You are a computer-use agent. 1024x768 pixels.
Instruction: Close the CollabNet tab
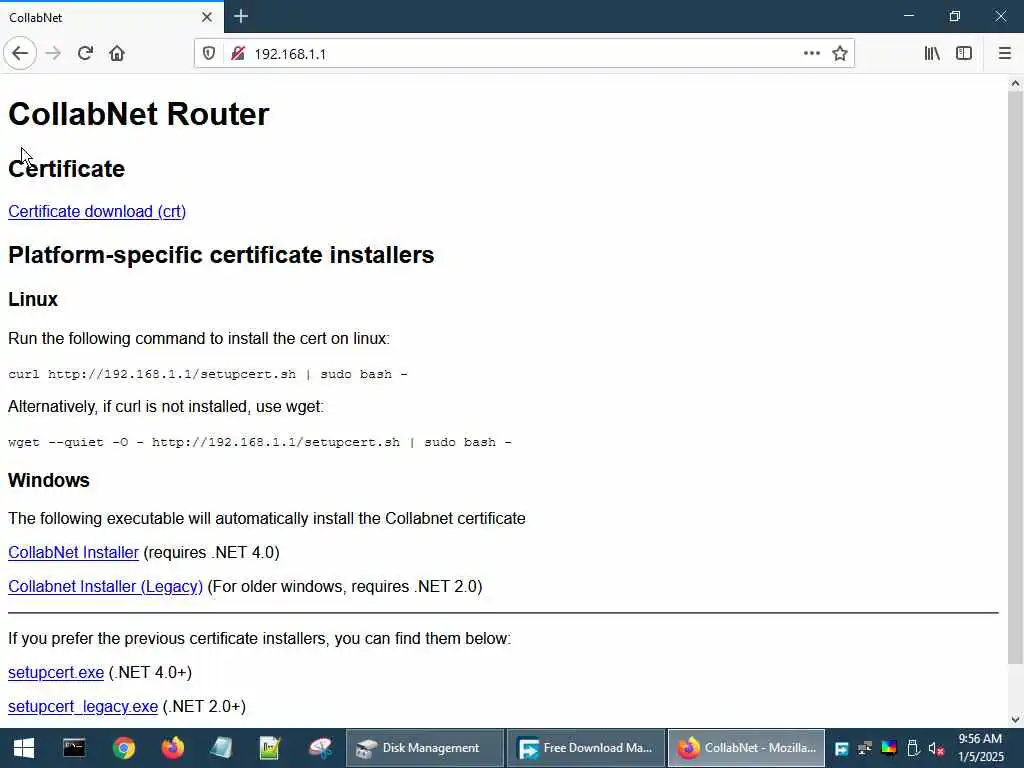pos(207,17)
